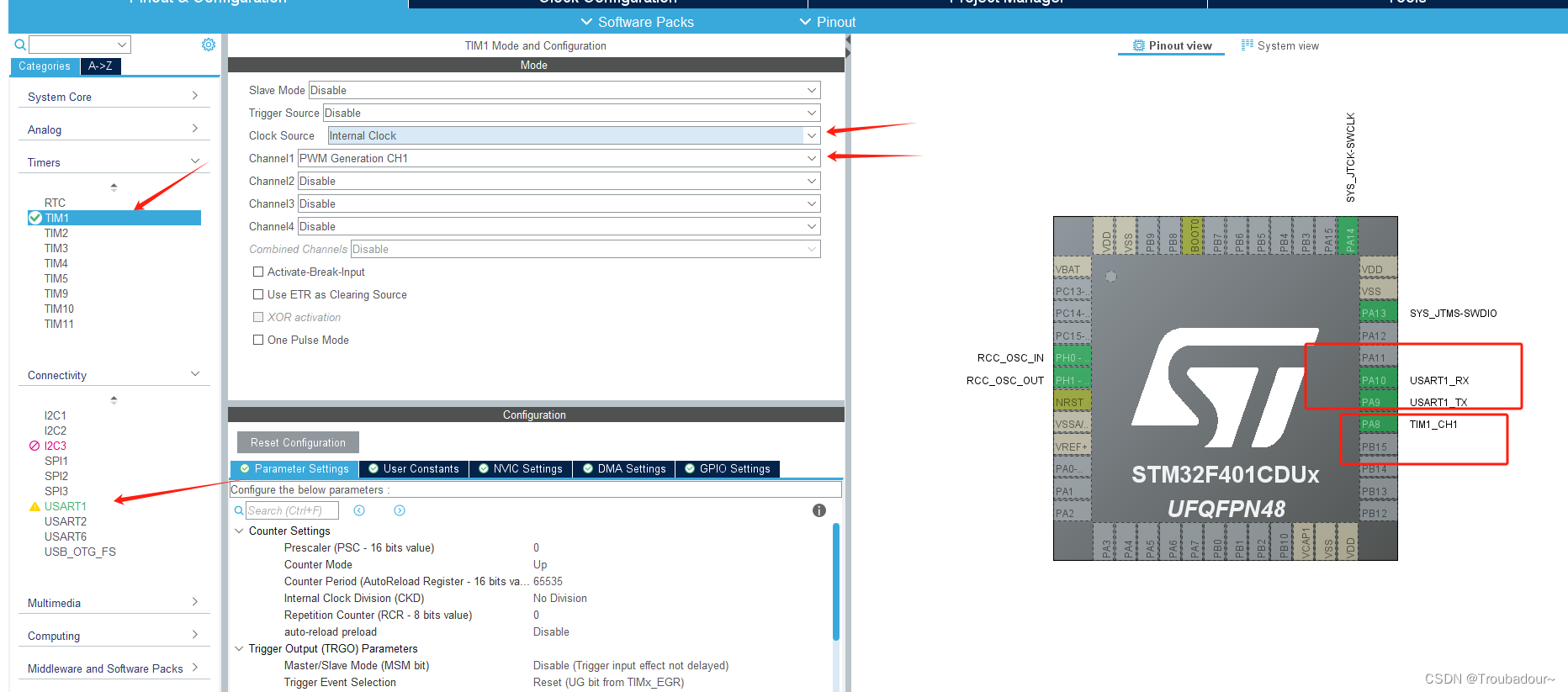Click the category settings gear icon
1568x692 pixels.
(209, 45)
